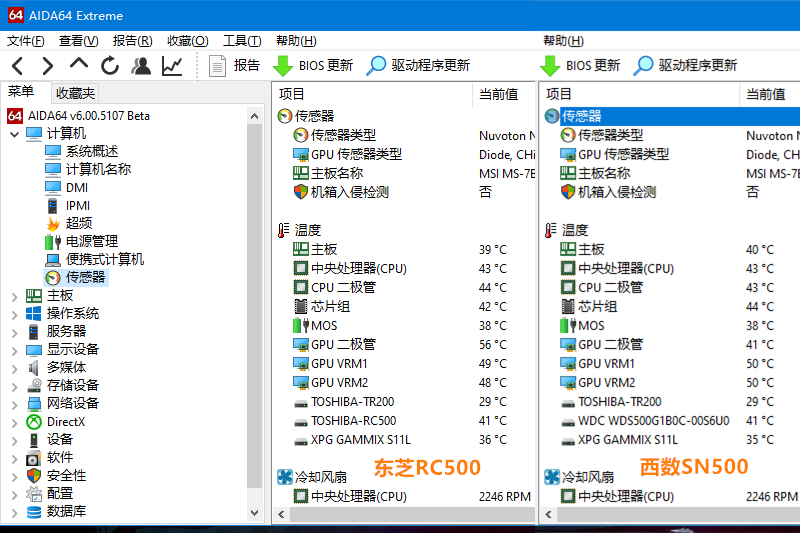Click the 报告 report button
The width and height of the screenshot is (800, 533).
(x=234, y=66)
